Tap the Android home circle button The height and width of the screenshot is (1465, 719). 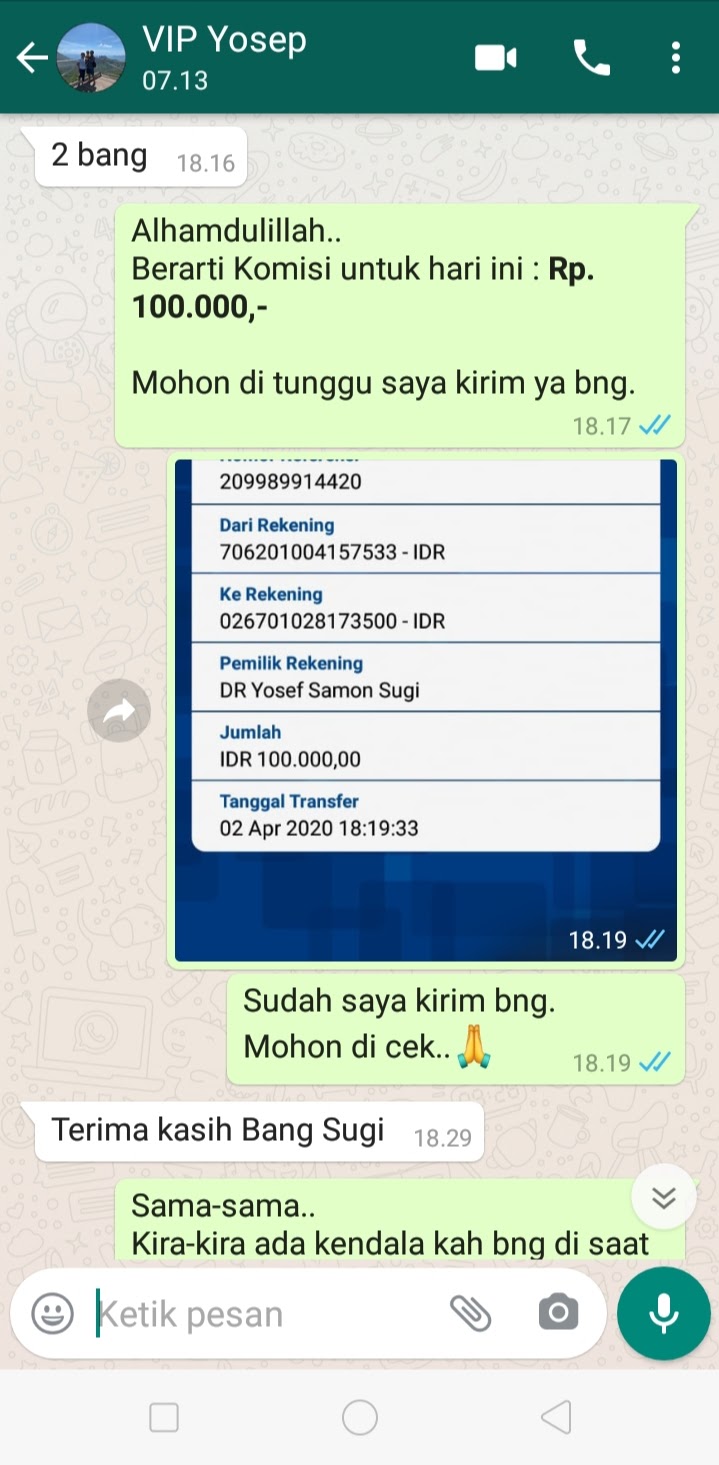359,1417
